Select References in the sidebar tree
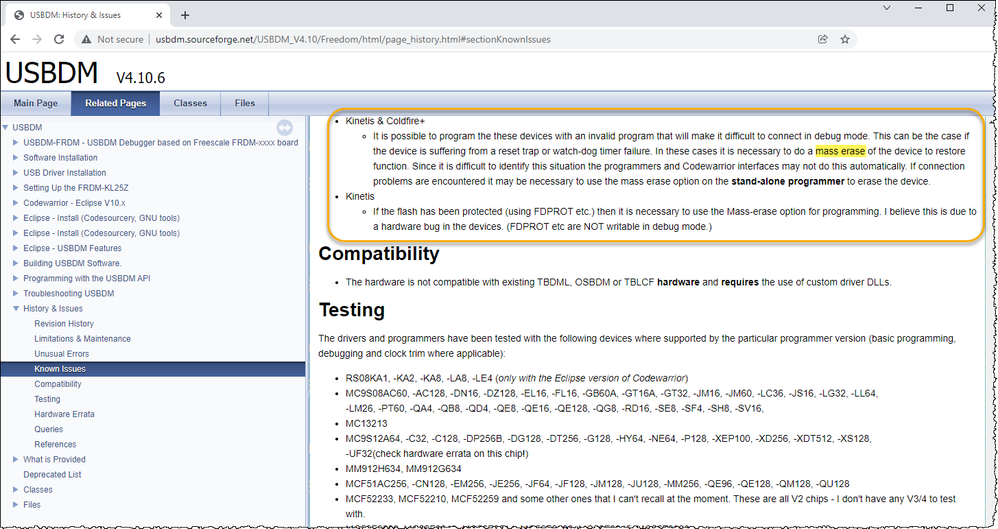 tap(55, 444)
